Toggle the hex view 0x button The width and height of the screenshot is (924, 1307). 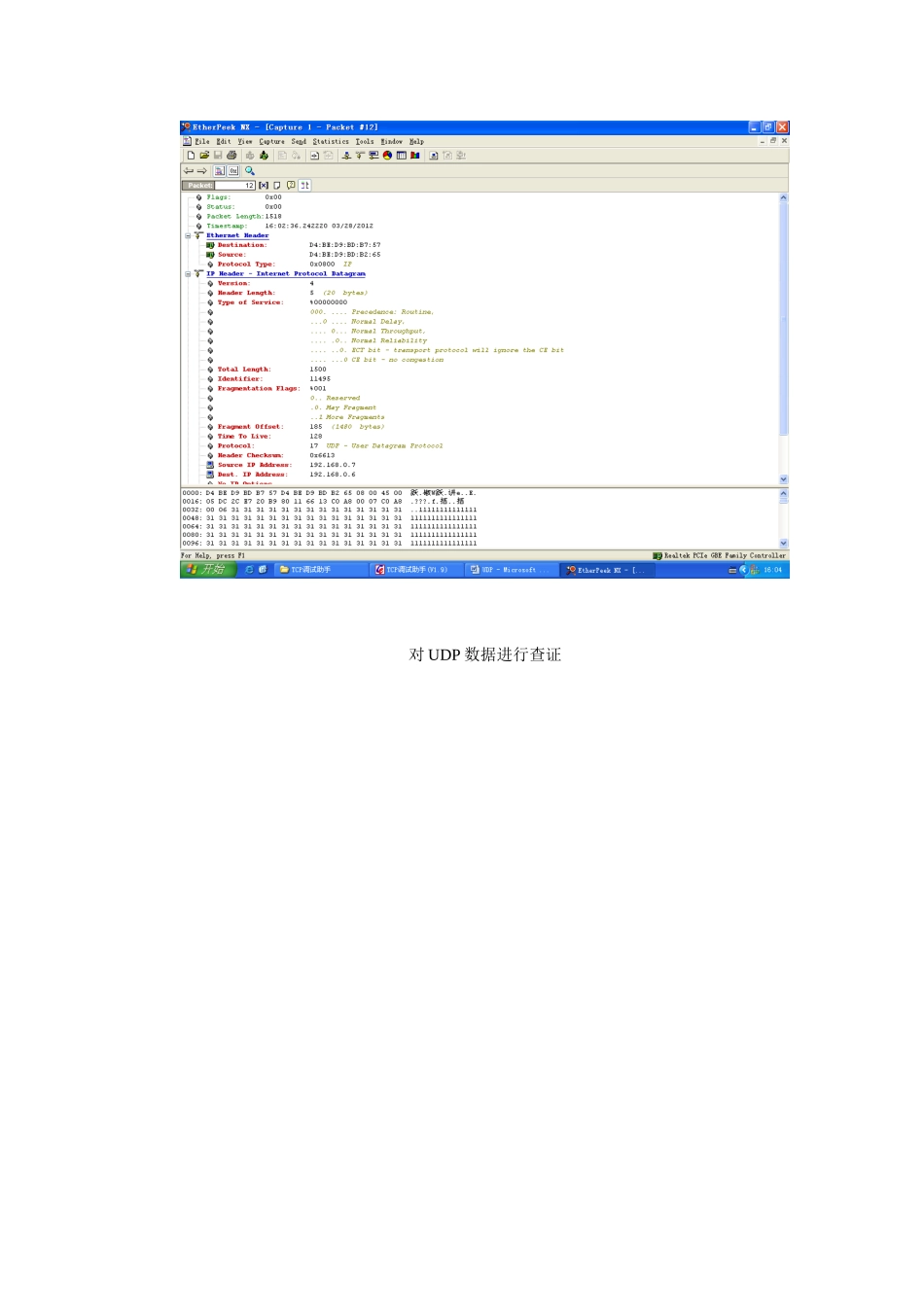(x=233, y=171)
